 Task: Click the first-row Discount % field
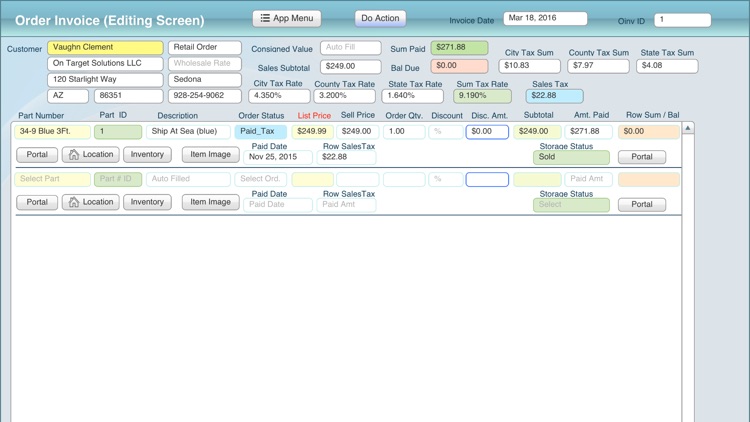coord(446,132)
